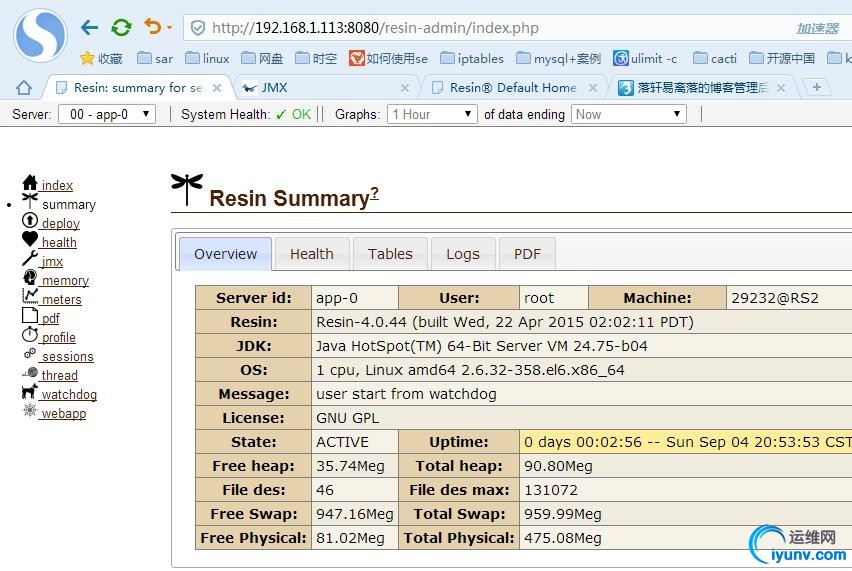Open a new browser tab
Viewport: 852px width, 571px height.
click(x=816, y=87)
